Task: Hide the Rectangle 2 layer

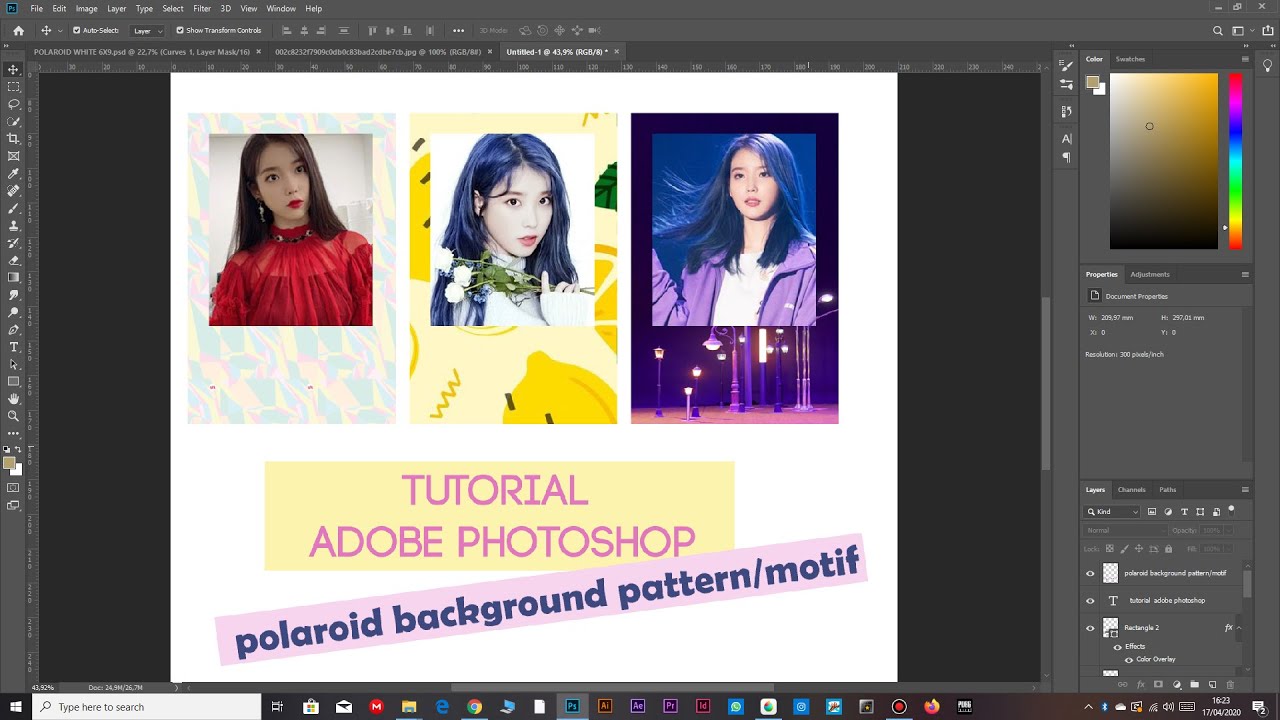Action: pos(1090,628)
